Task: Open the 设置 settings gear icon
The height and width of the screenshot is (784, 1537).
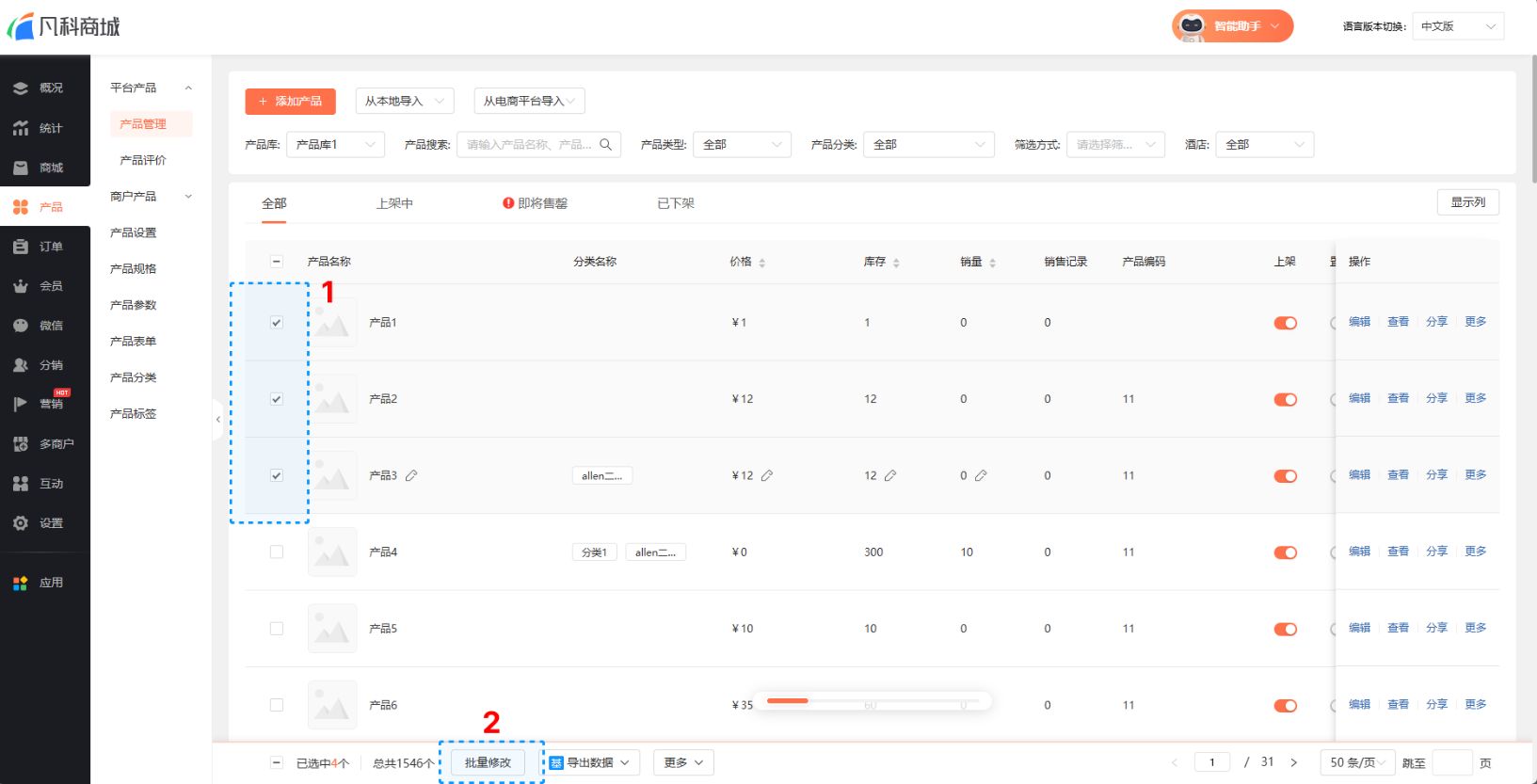Action: point(21,523)
